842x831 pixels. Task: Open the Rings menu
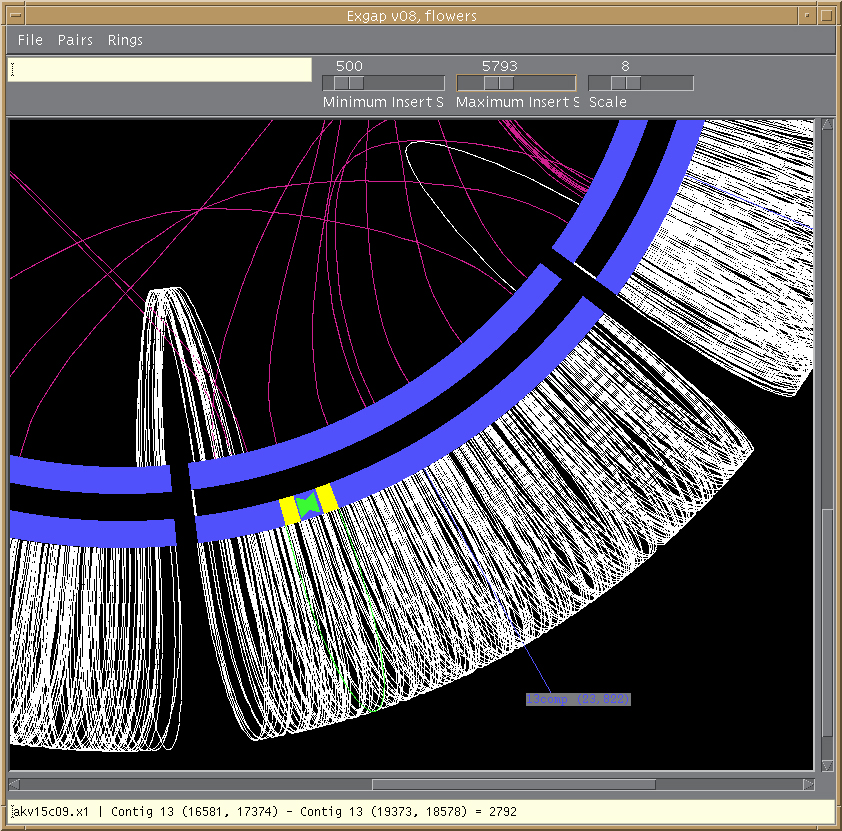click(x=125, y=40)
